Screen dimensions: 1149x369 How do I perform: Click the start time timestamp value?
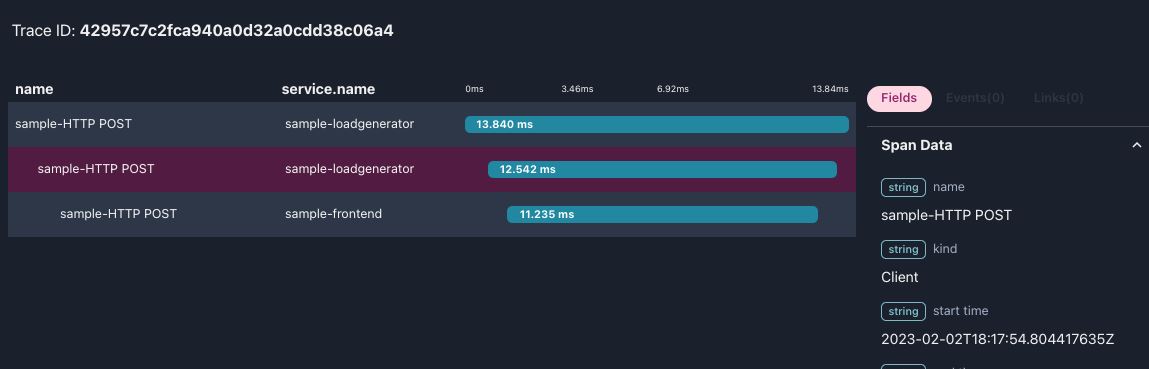(997, 340)
